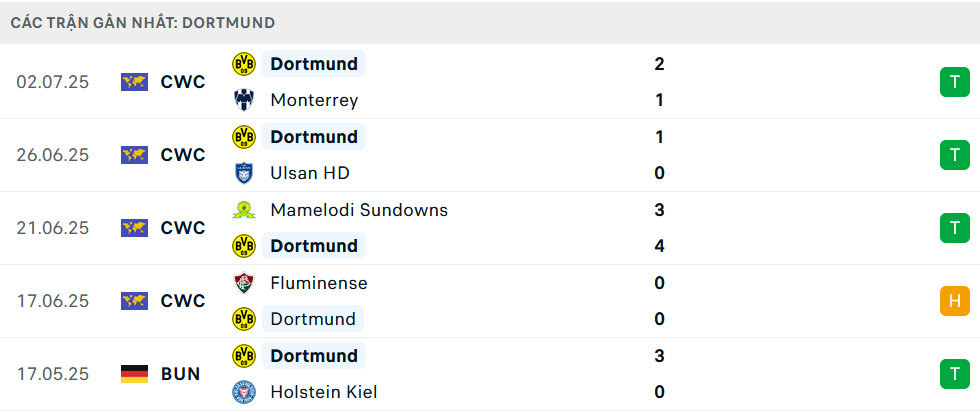Open Dortmund link in the Ulsan HD match
This screenshot has width=980, height=412.
(x=314, y=136)
